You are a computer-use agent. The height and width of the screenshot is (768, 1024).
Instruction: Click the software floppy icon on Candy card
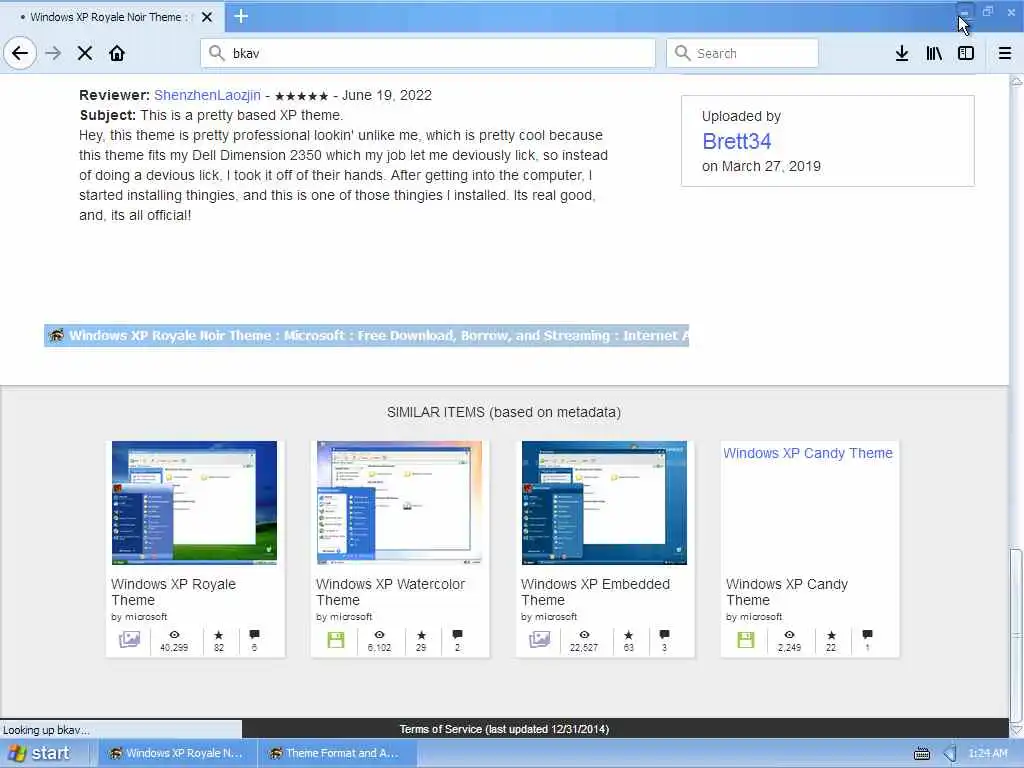click(x=746, y=640)
